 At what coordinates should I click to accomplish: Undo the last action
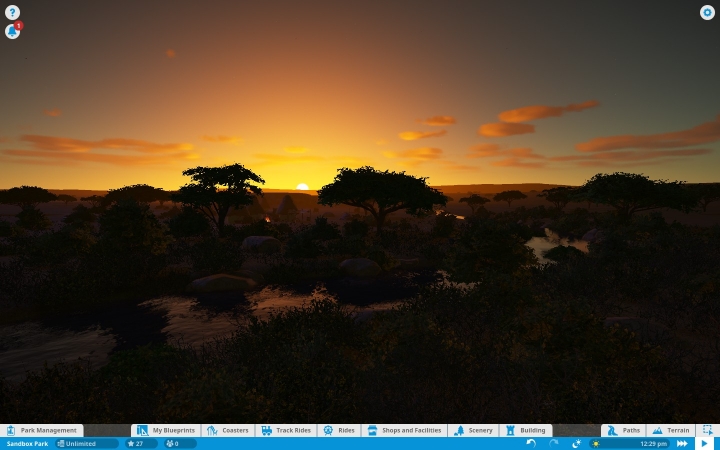click(531, 443)
